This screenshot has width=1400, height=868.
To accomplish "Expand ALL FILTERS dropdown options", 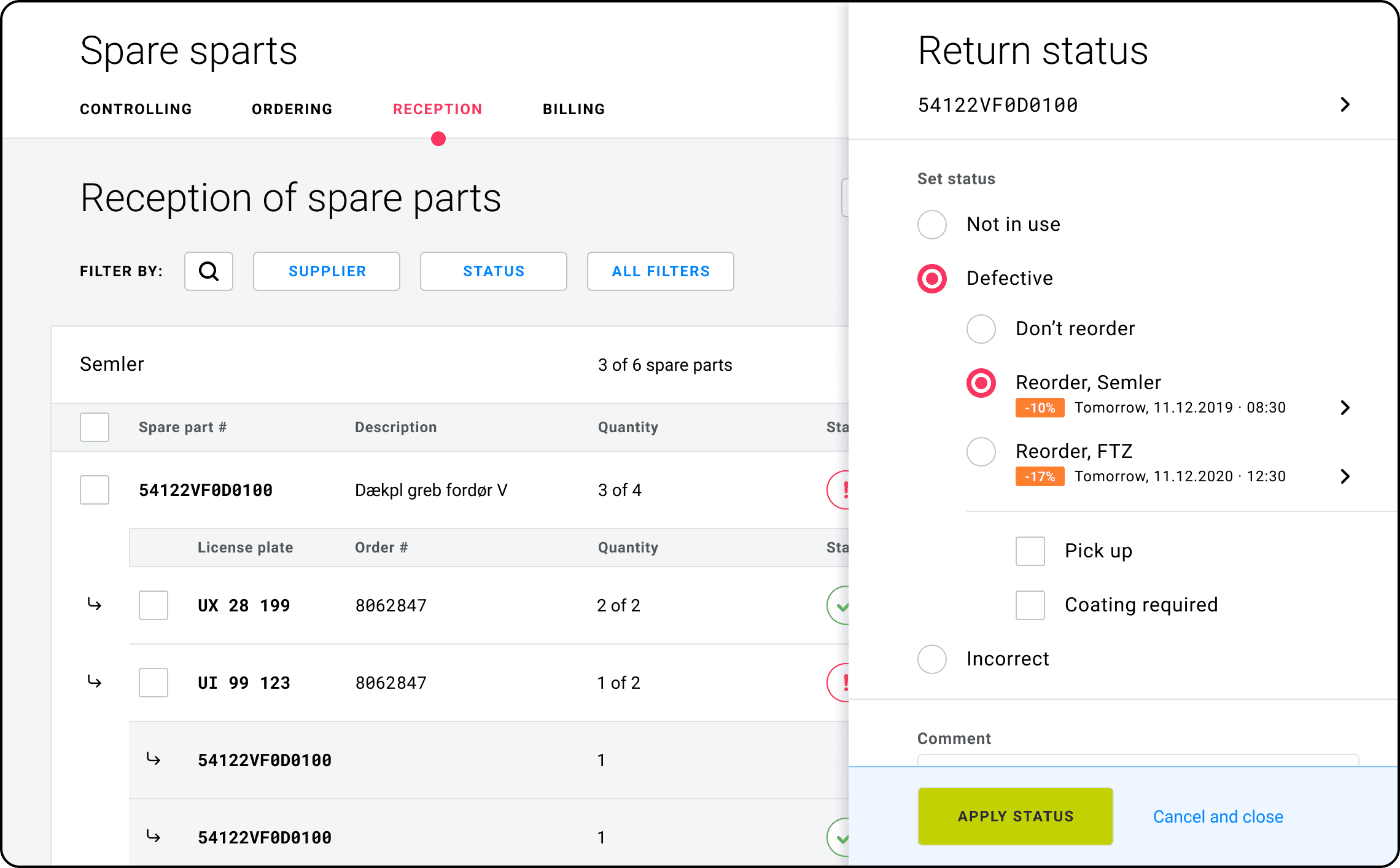I will [x=660, y=271].
